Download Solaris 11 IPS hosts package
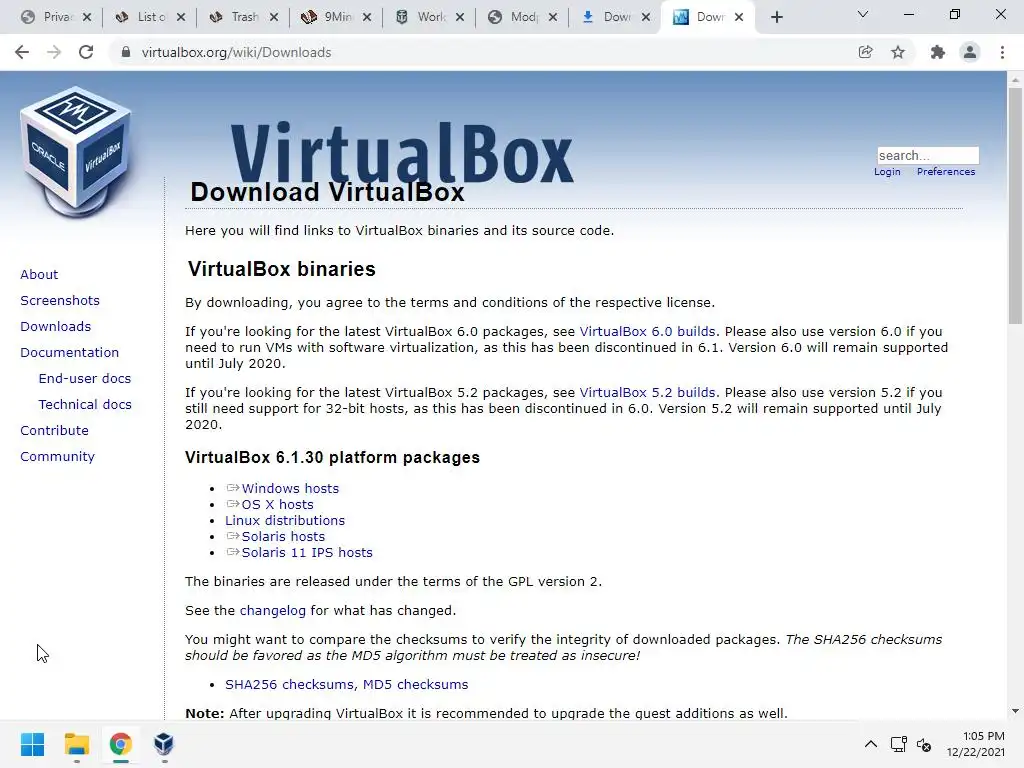The width and height of the screenshot is (1024, 768). click(307, 552)
